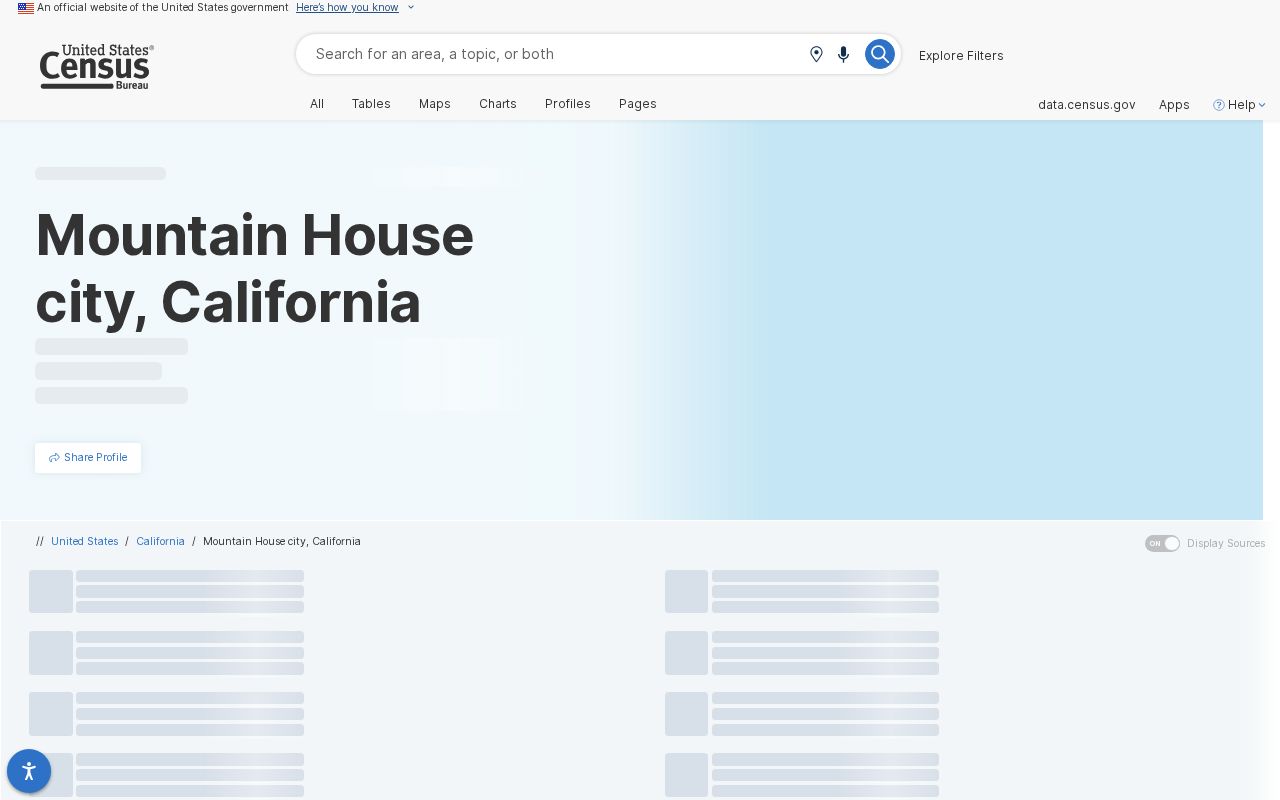Open Explore Filters

coord(961,55)
